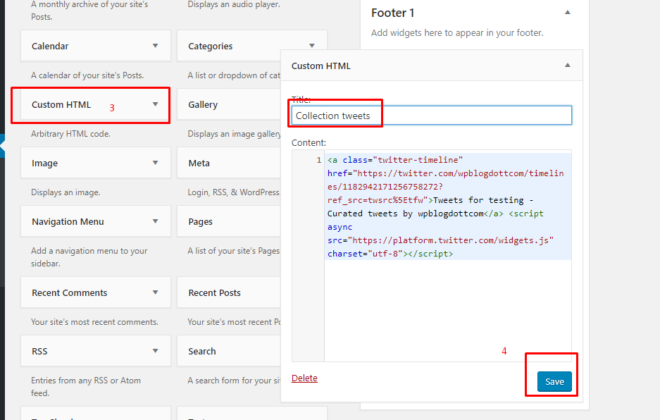Expand the Calendar widget dropdown arrow
The width and height of the screenshot is (660, 420).
[x=155, y=45]
